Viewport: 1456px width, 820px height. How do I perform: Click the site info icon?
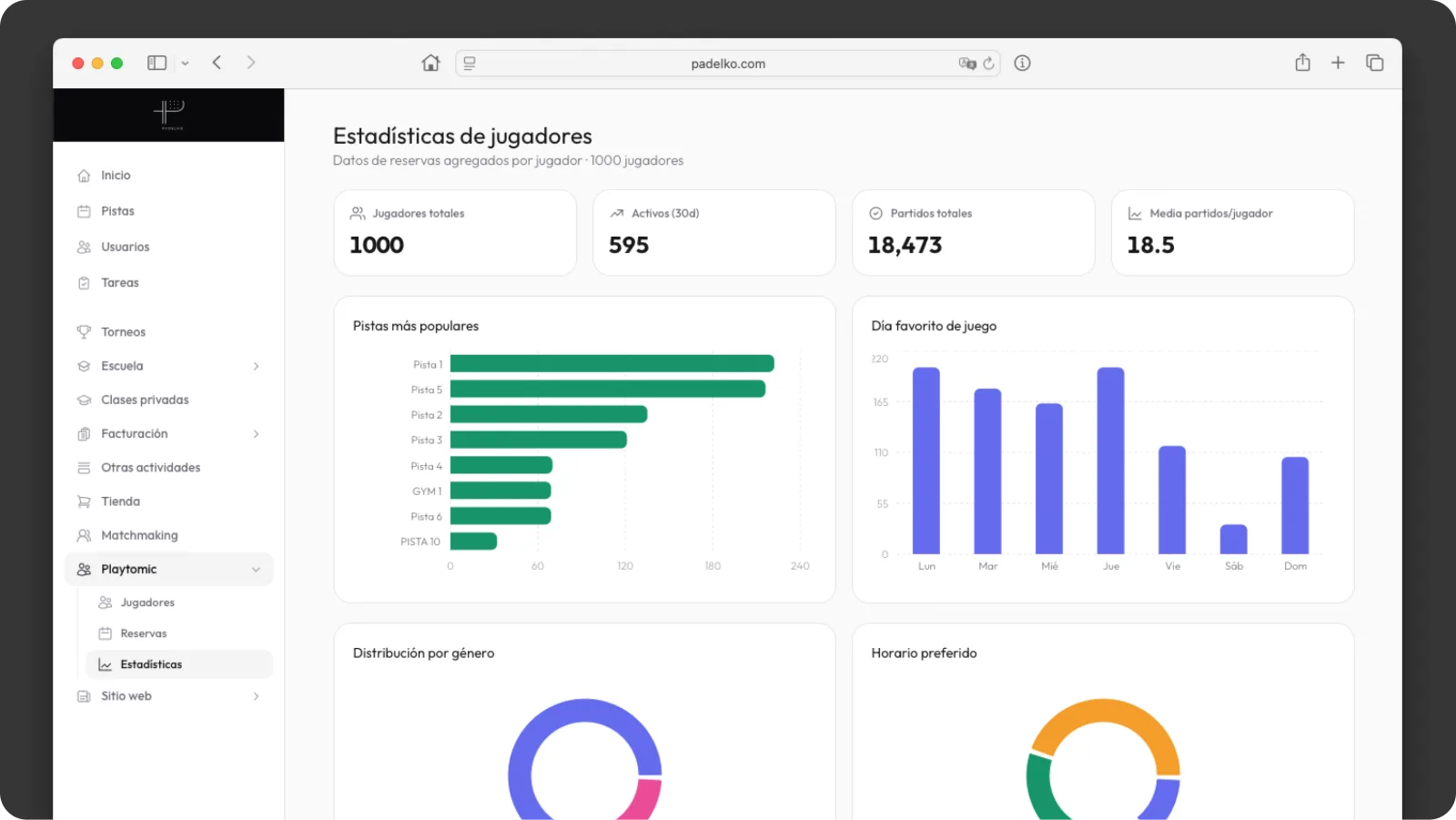click(x=1022, y=63)
